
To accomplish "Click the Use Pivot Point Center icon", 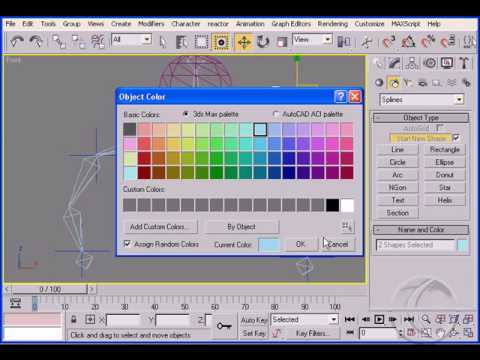I will click(344, 42).
